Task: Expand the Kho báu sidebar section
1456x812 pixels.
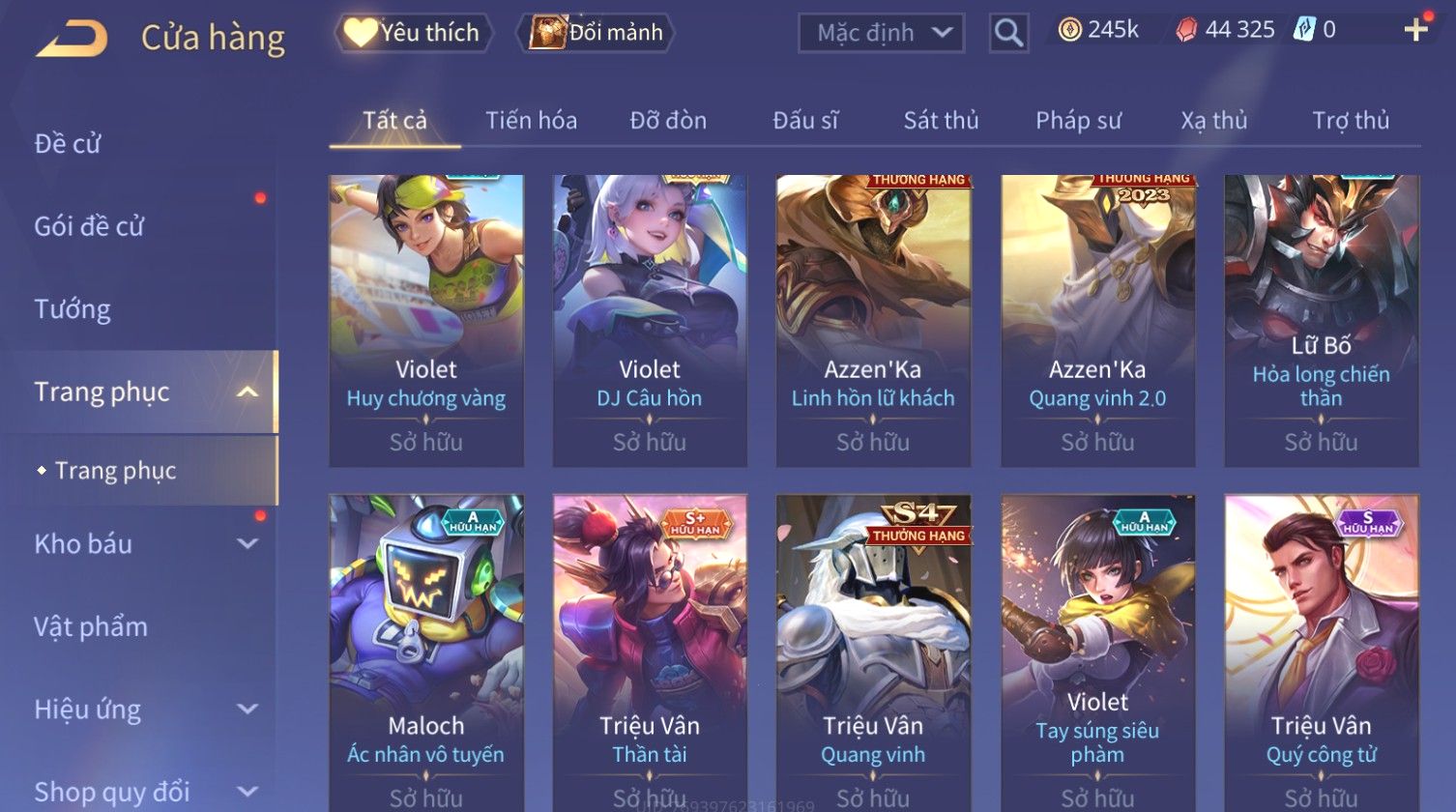Action: tap(248, 544)
